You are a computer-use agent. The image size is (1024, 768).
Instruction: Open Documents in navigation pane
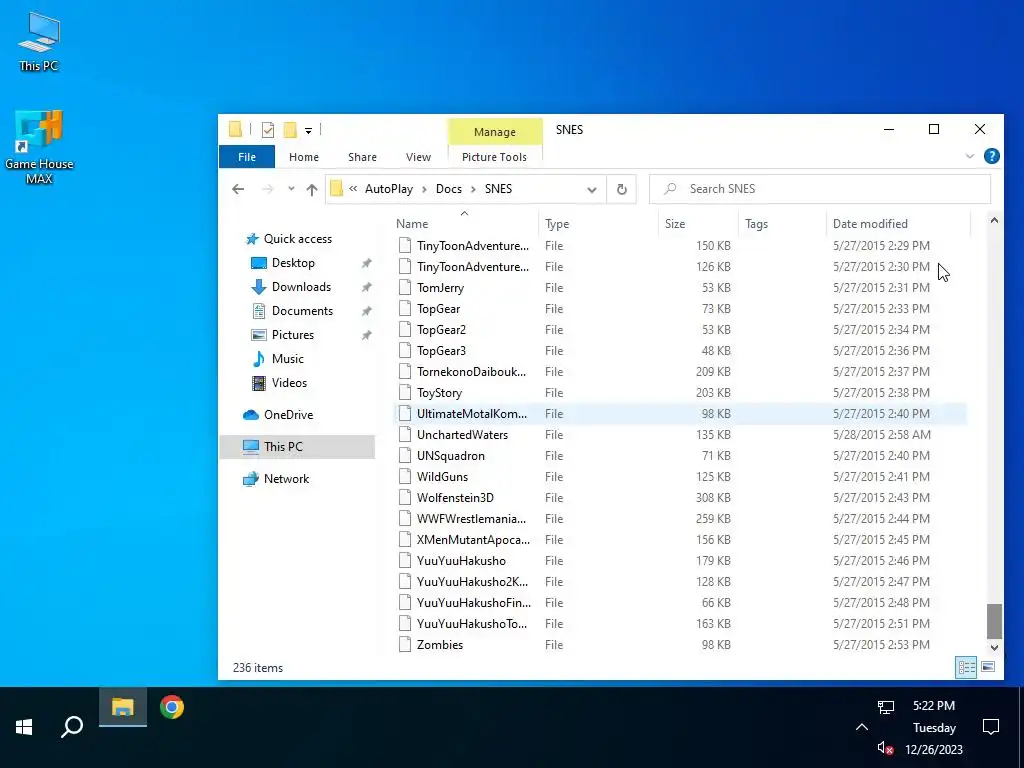[302, 311]
